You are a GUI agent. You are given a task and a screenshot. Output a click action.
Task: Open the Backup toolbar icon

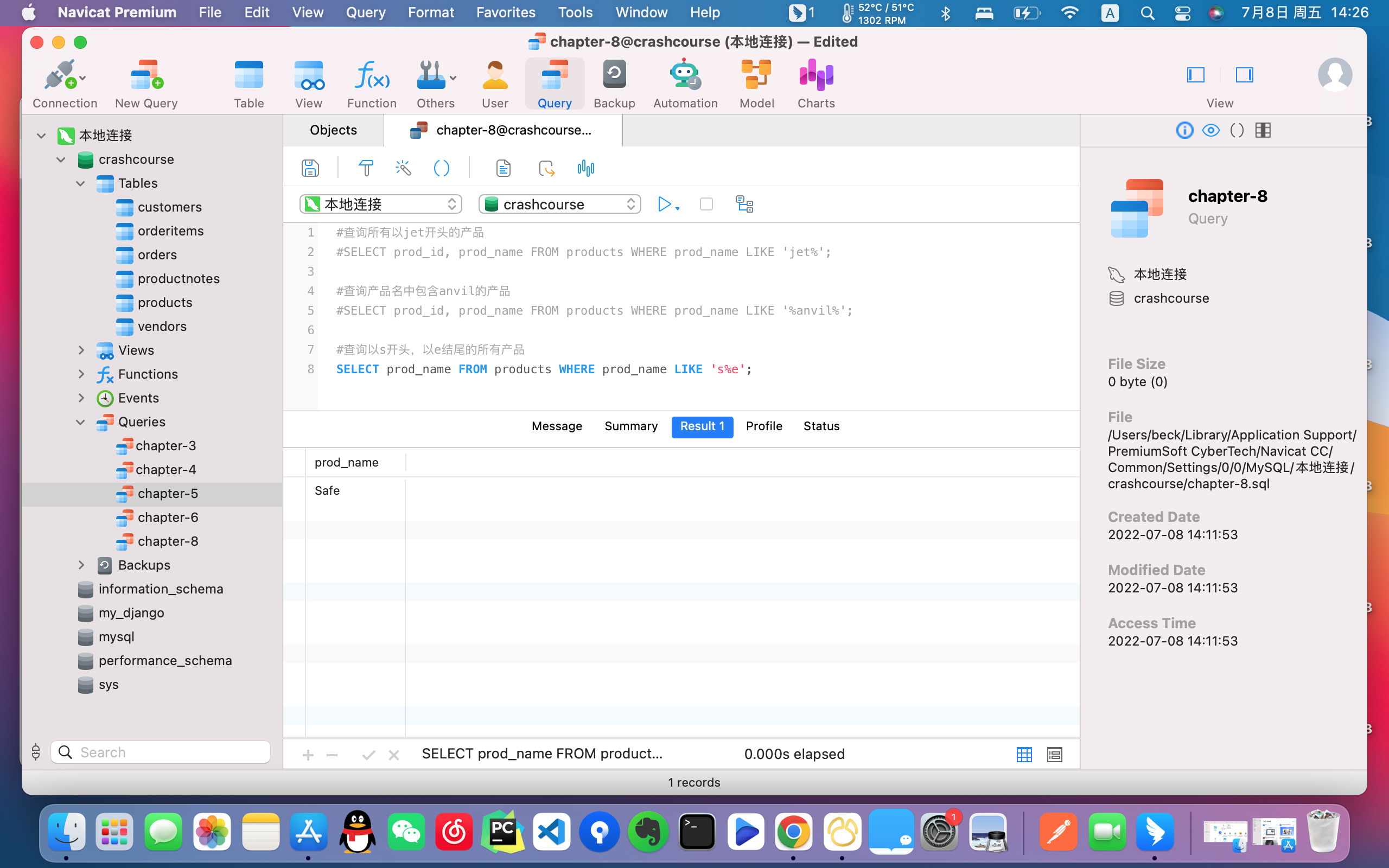tap(614, 84)
